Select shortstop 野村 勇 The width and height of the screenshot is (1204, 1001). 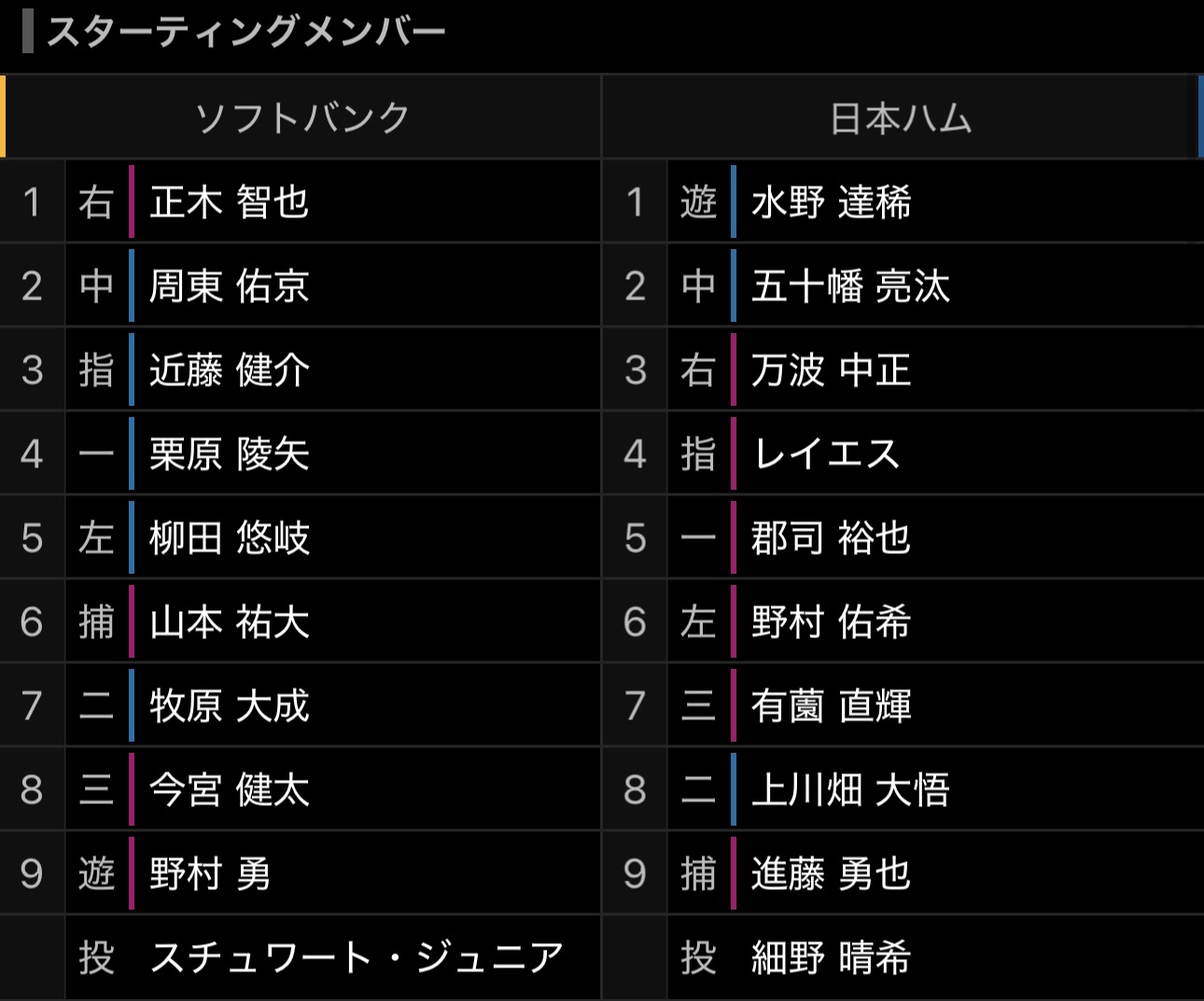coord(210,874)
